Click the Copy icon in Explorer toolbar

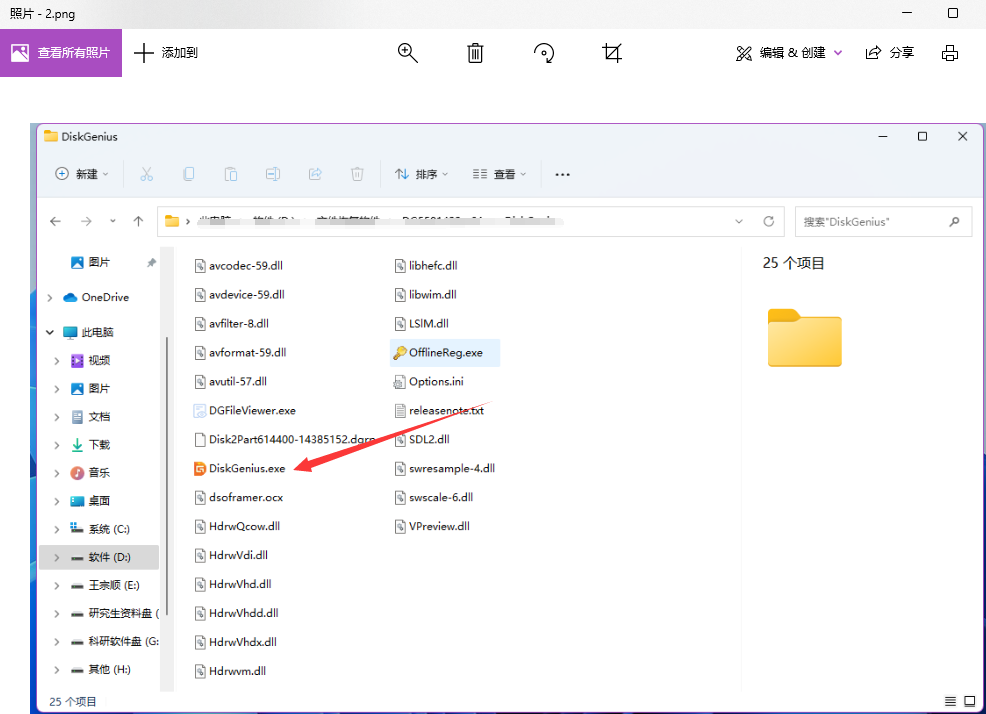click(x=189, y=174)
